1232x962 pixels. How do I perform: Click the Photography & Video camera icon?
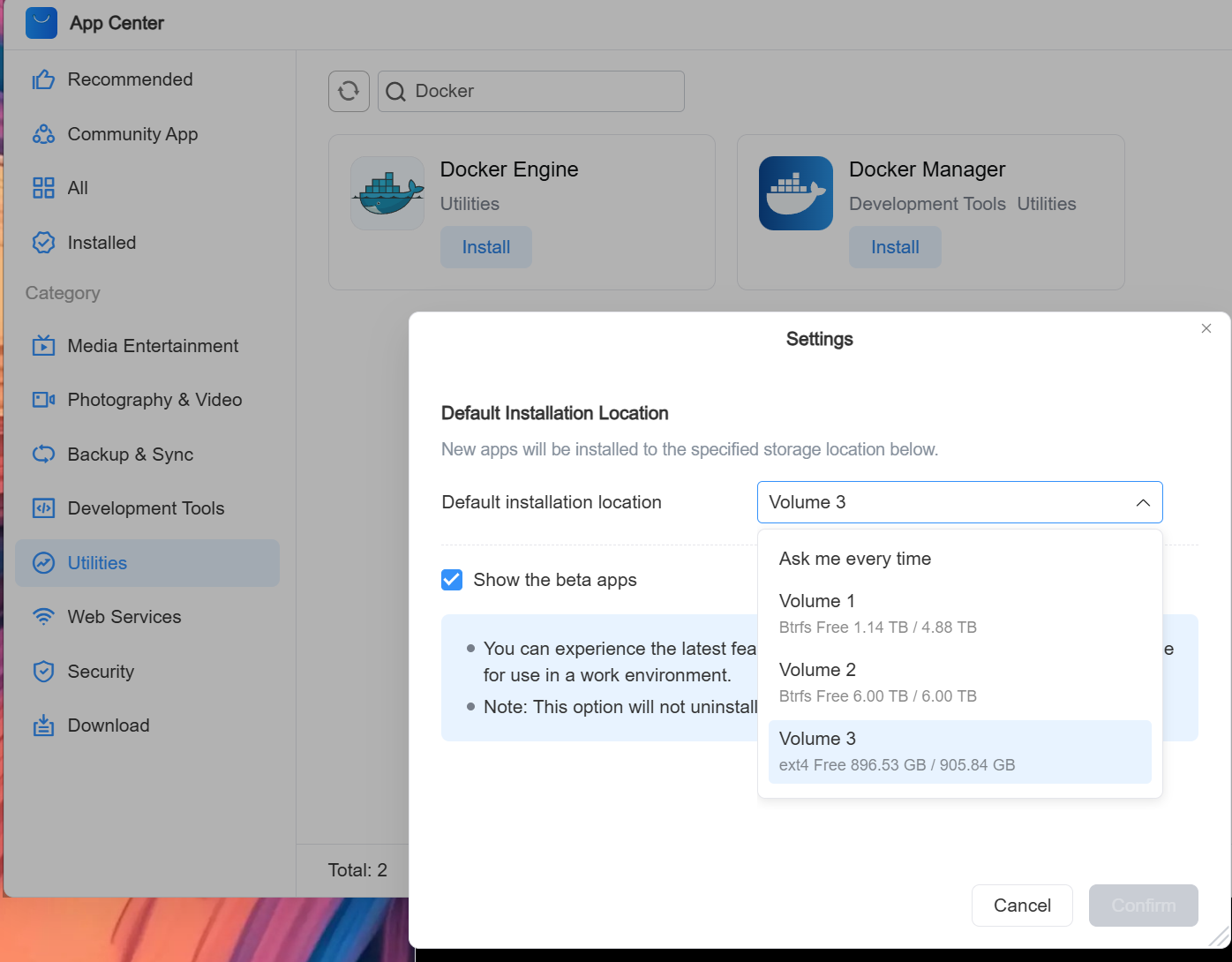[43, 400]
